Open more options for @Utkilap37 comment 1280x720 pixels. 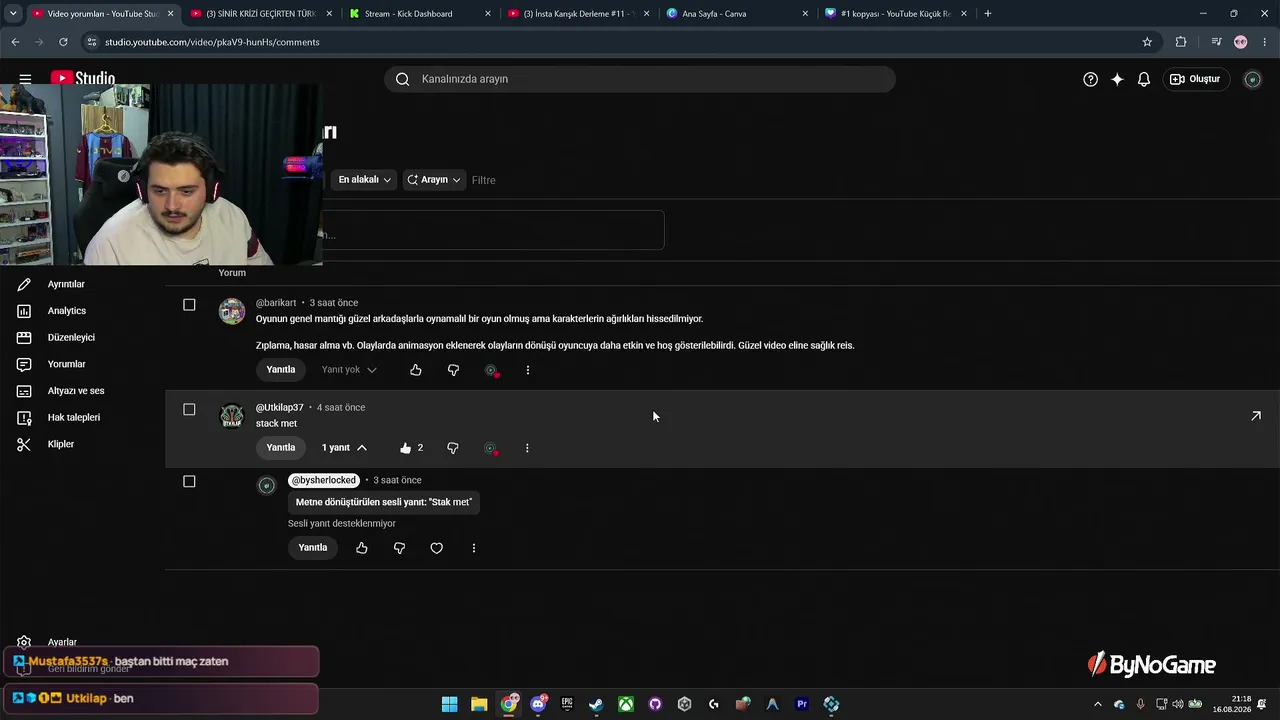coord(527,448)
